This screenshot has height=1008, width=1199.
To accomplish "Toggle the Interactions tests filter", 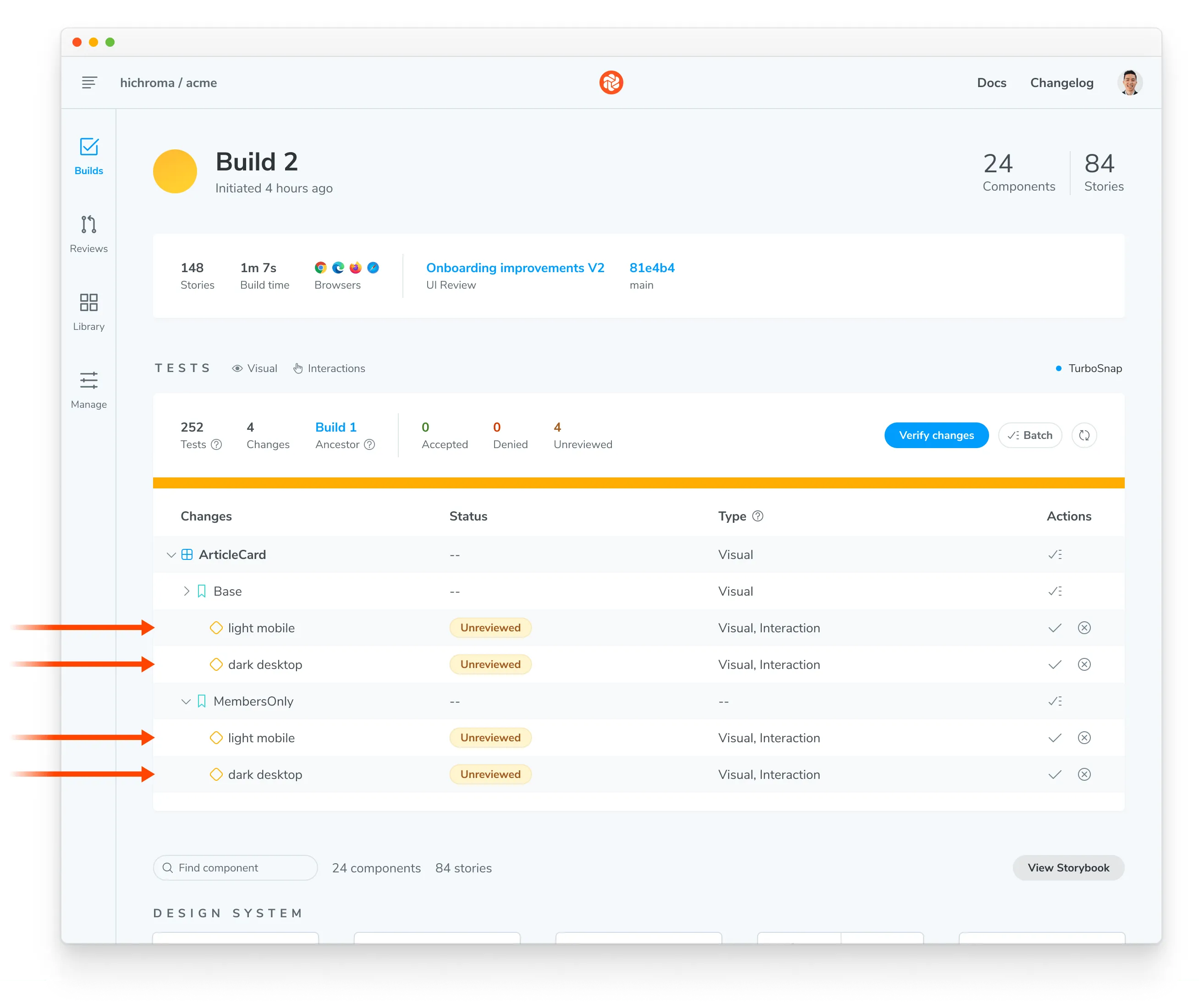I will point(329,368).
